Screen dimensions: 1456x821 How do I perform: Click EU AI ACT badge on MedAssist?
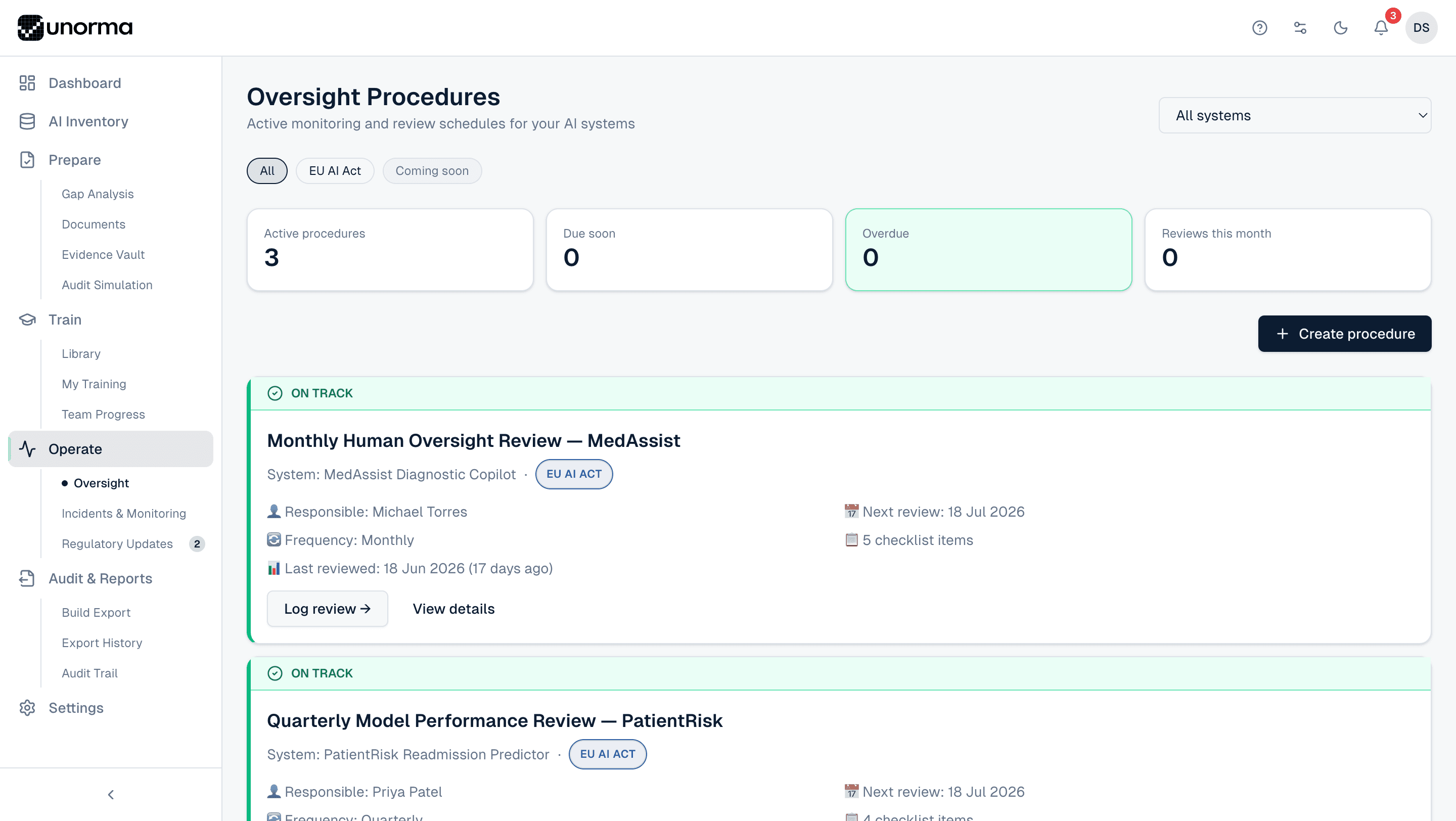point(574,474)
